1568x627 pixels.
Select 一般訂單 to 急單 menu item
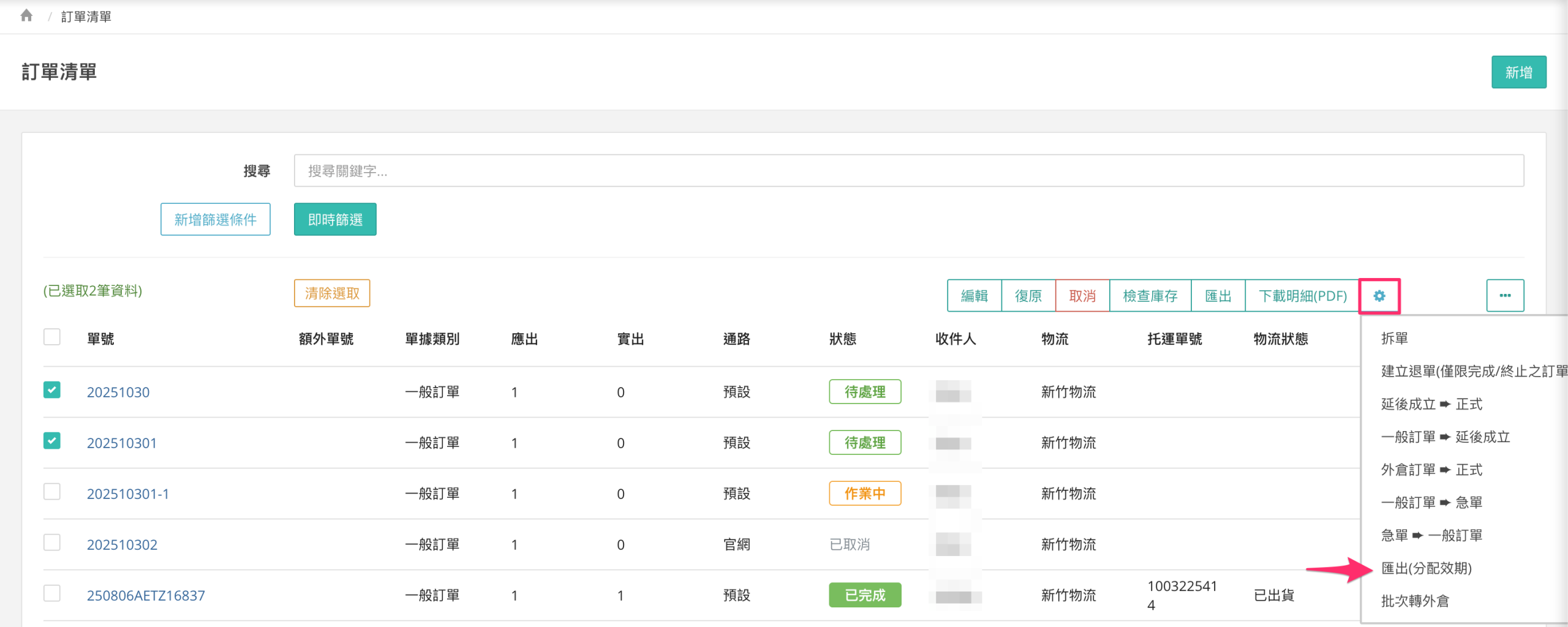[1431, 503]
